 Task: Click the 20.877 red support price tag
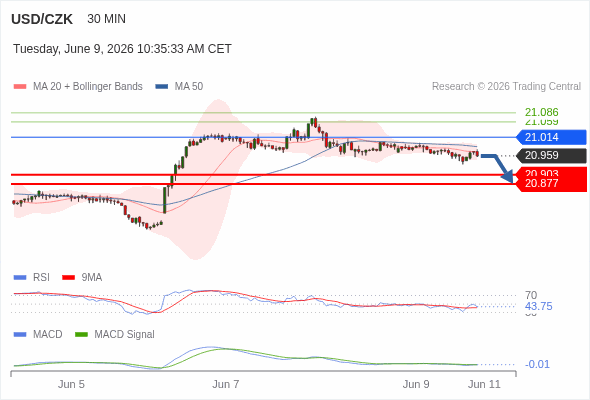551,184
